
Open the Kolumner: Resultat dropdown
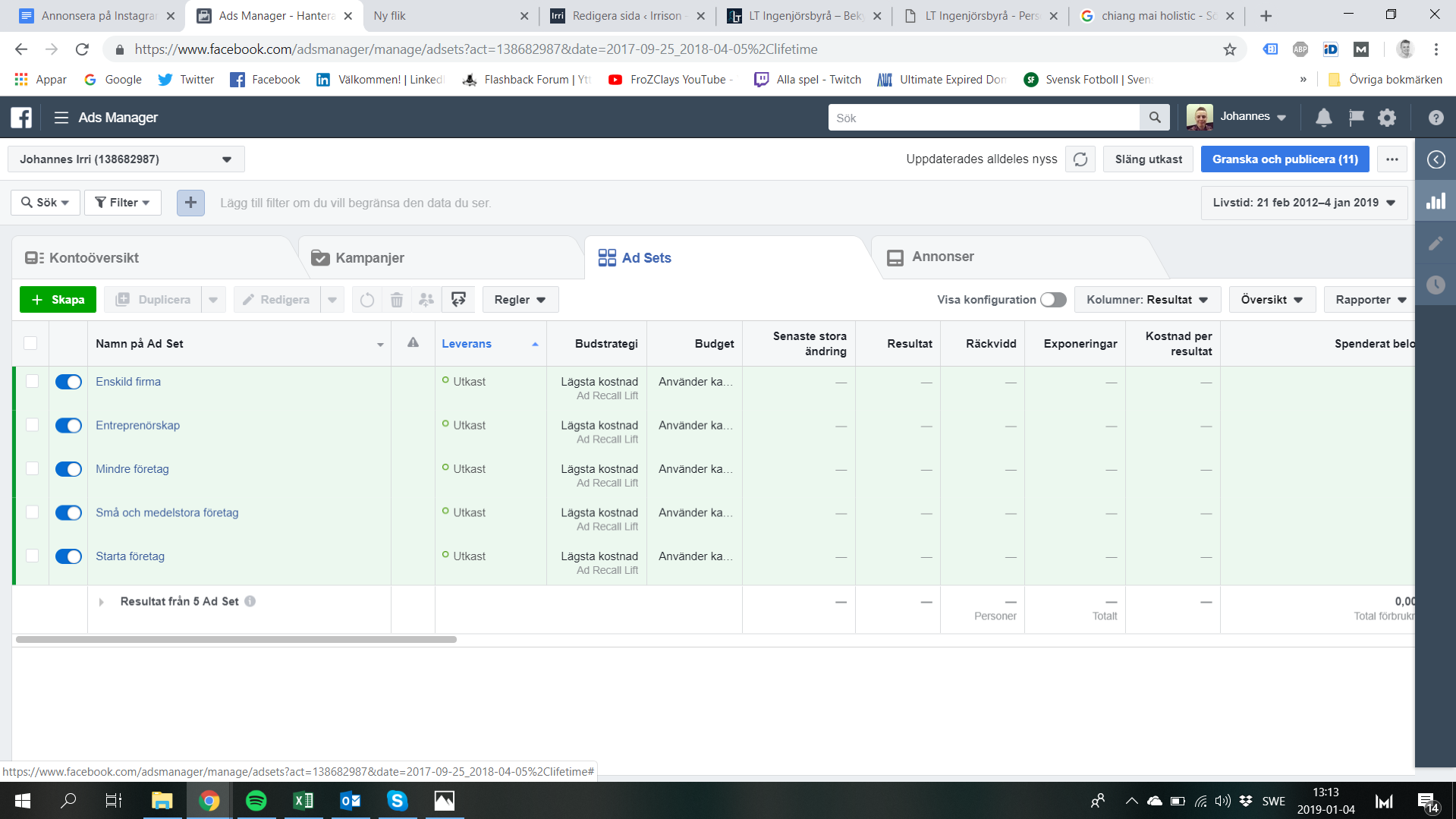[x=1146, y=300]
